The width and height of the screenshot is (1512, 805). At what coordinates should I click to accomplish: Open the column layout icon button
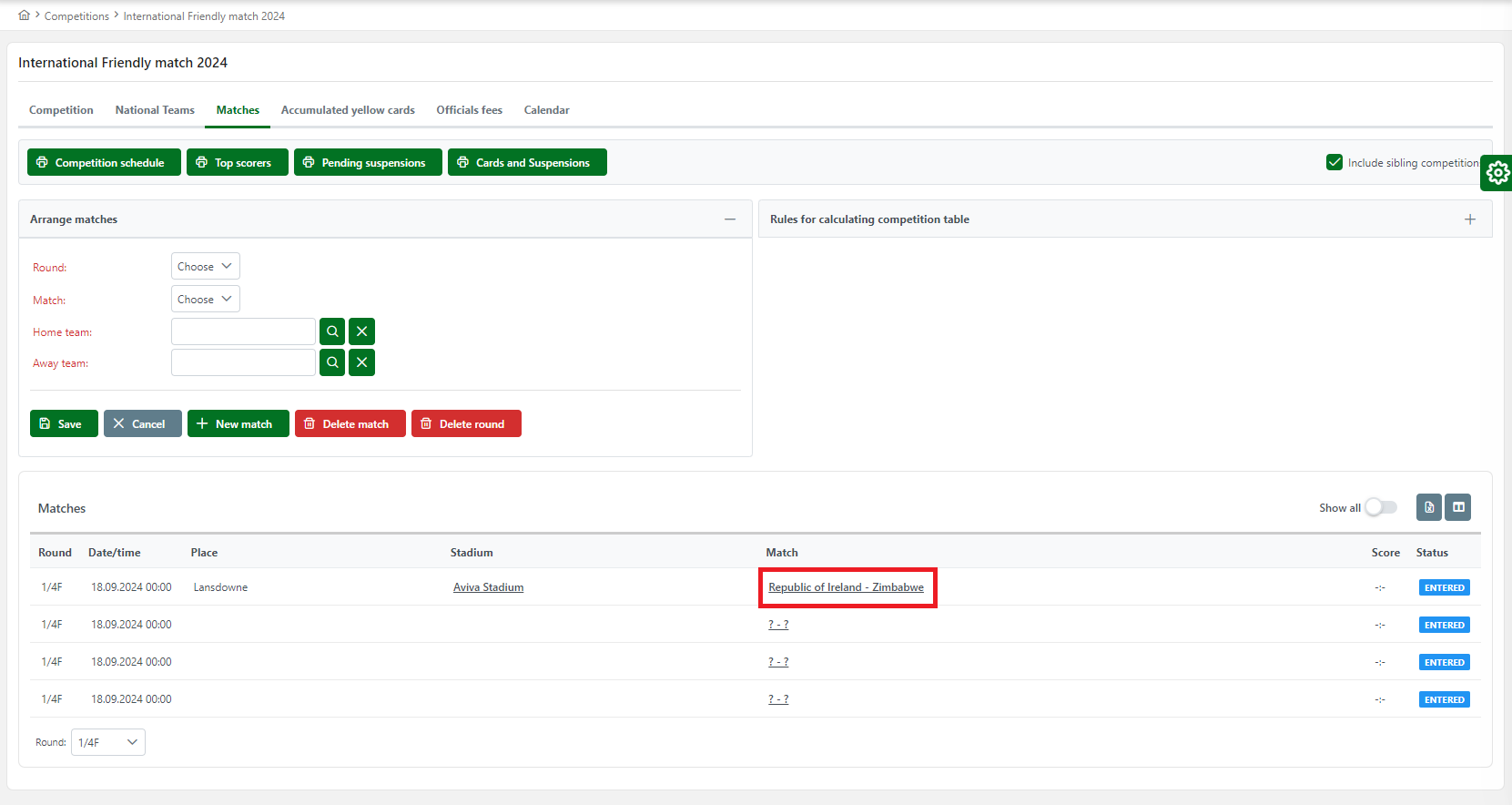1458,507
